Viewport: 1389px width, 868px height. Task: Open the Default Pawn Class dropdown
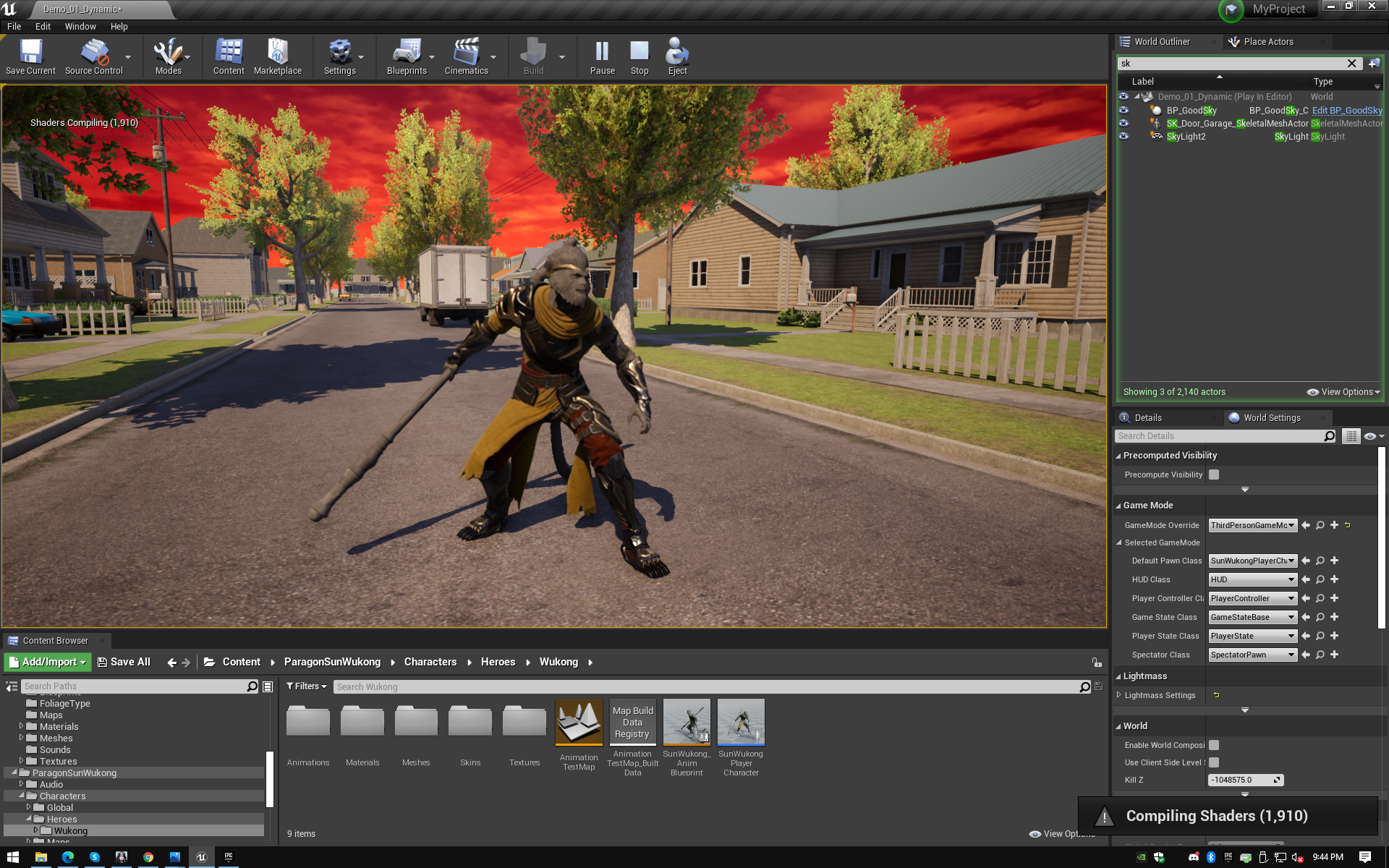[1252, 561]
